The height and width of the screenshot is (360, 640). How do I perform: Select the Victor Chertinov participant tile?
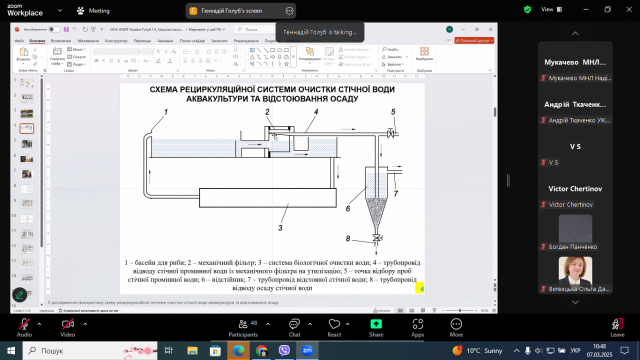click(x=575, y=189)
